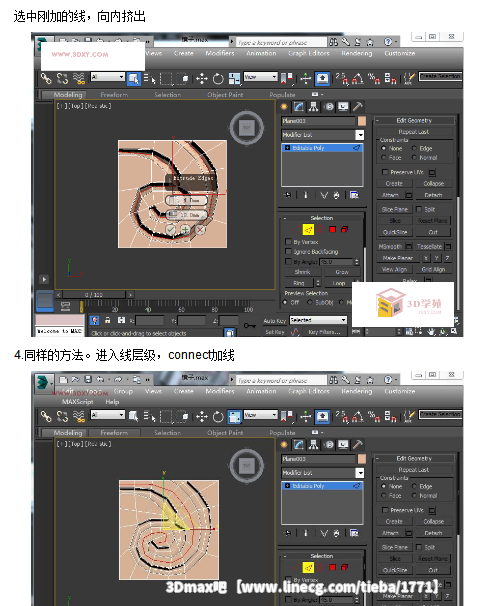Enable Ignore Backfacing in upper screenshot
Screen dimensions: 478x606
coord(288,252)
